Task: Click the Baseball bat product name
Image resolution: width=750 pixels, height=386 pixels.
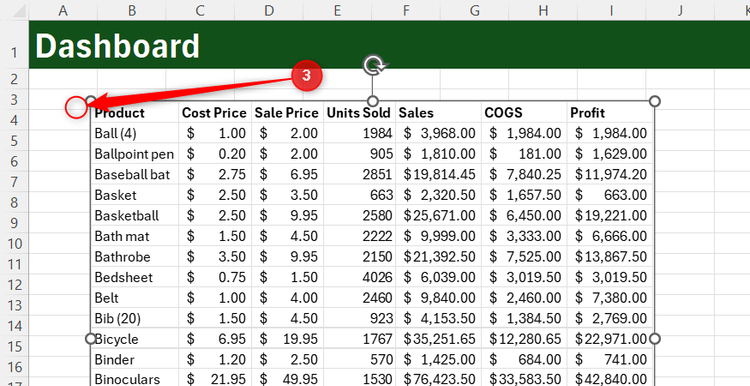Action: 132,175
